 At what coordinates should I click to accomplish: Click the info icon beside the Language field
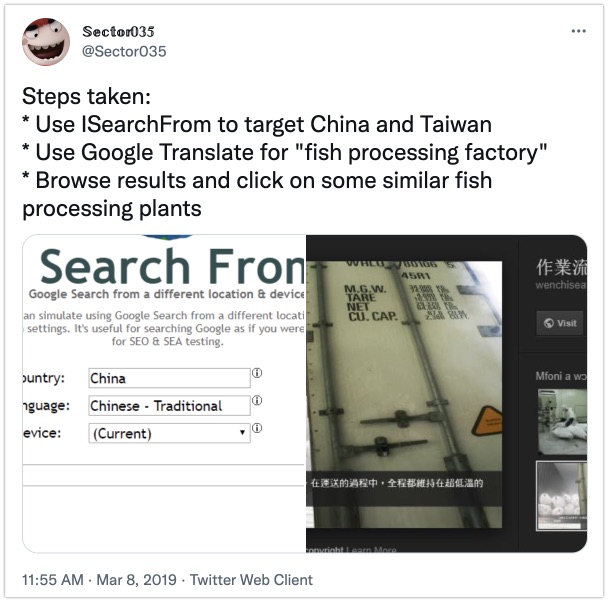tap(257, 400)
